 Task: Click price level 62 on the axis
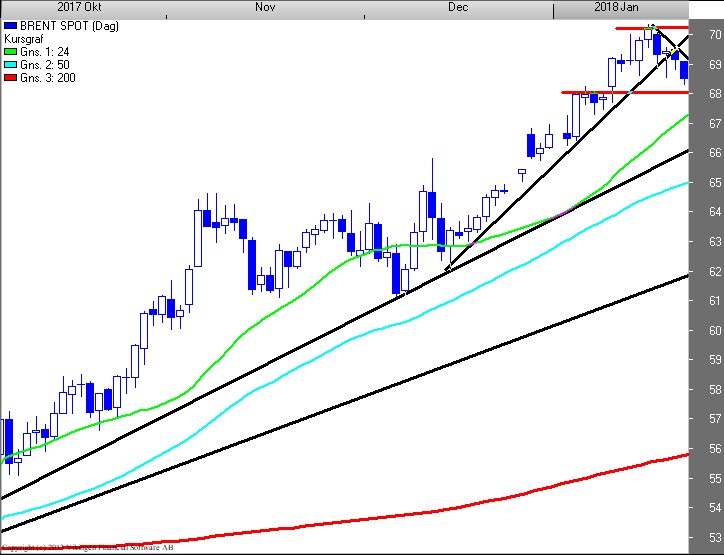715,271
